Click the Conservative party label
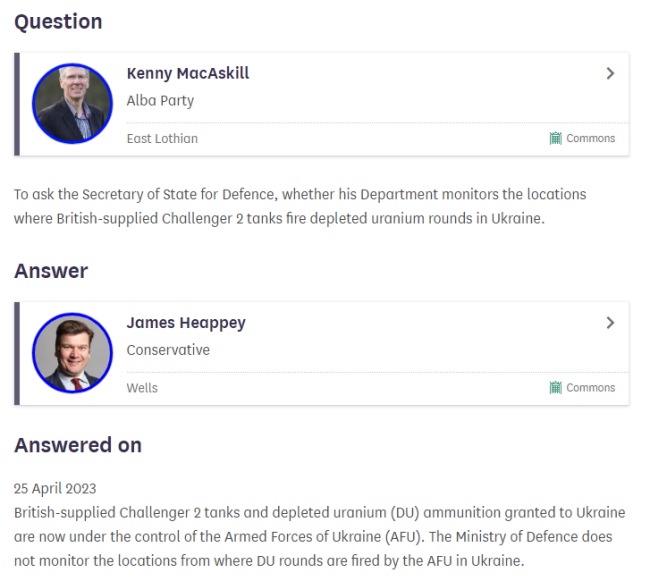 [x=168, y=350]
